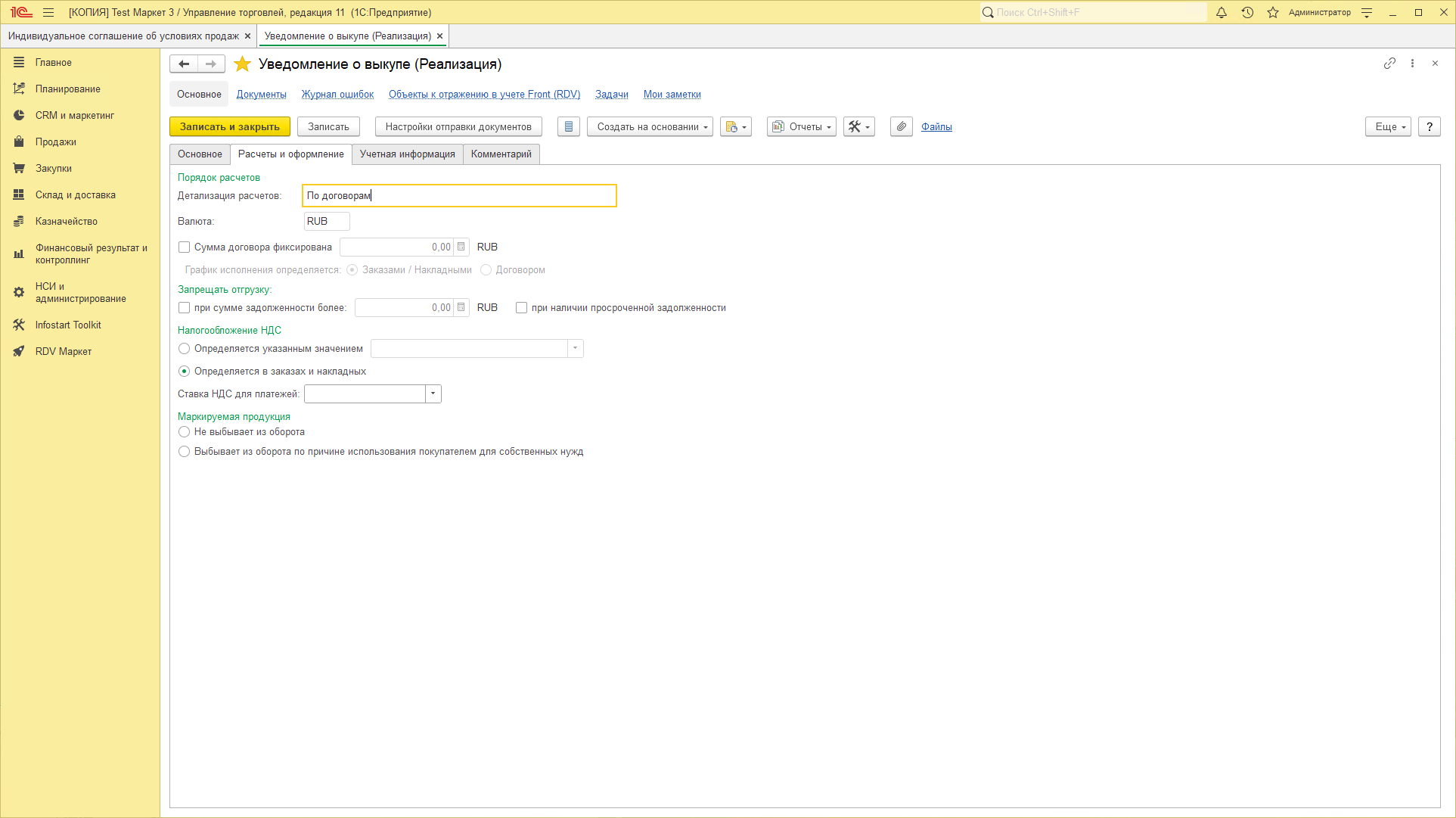
Task: Click the get-link chain icon
Action: tap(1389, 64)
